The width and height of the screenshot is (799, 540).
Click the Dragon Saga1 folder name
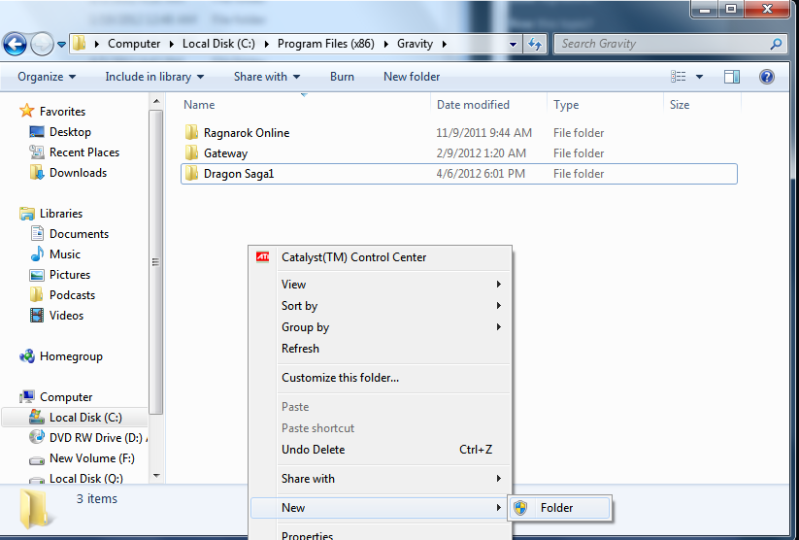click(x=239, y=174)
